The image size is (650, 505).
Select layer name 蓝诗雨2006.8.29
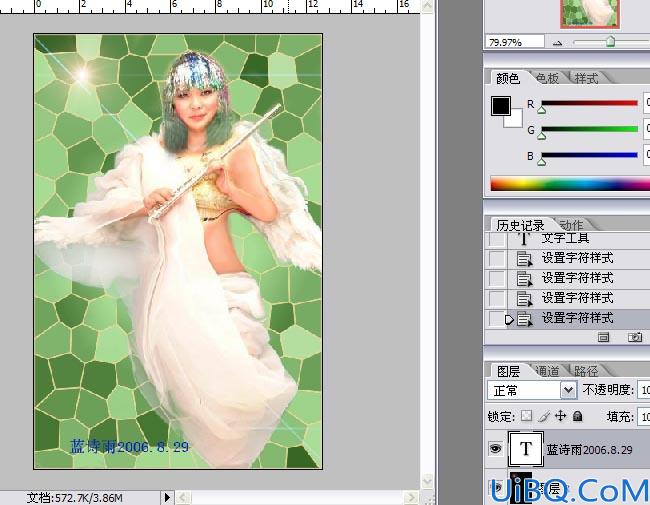pyautogui.click(x=589, y=449)
